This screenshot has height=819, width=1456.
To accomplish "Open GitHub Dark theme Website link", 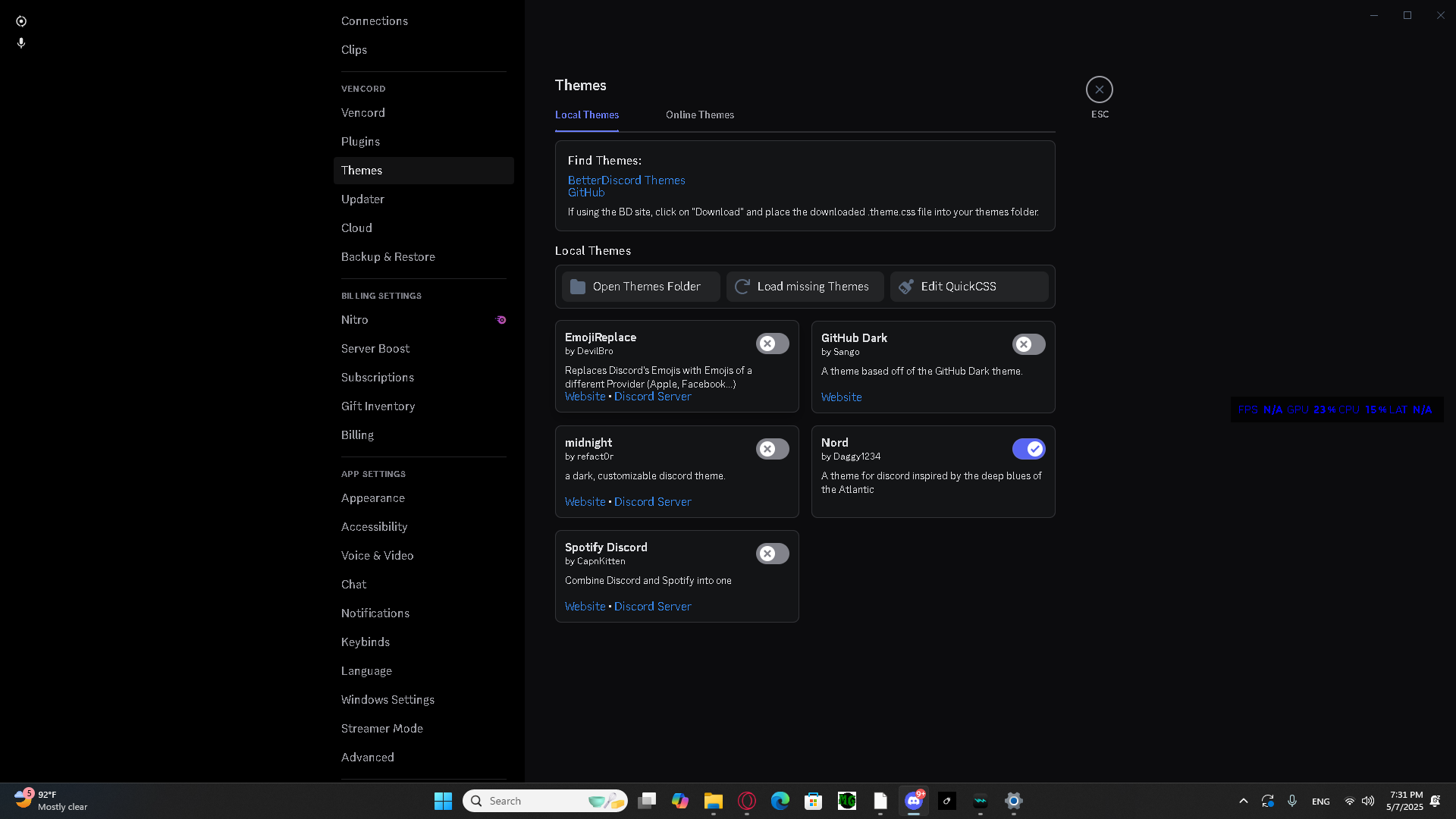I will (841, 397).
